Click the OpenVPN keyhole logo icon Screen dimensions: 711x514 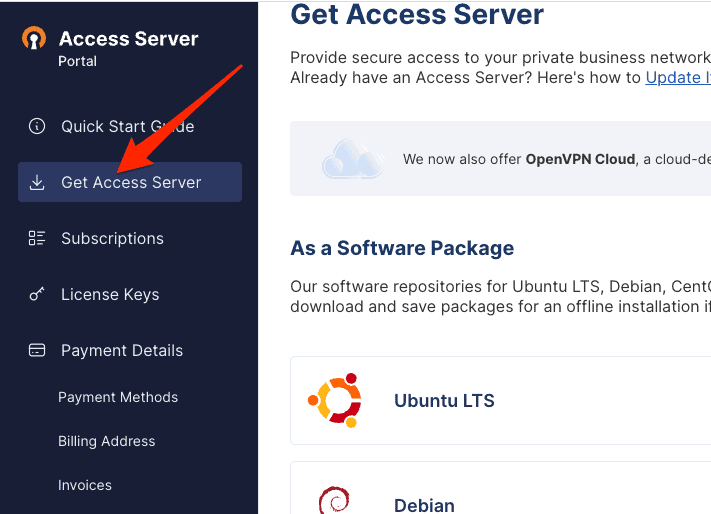34,40
